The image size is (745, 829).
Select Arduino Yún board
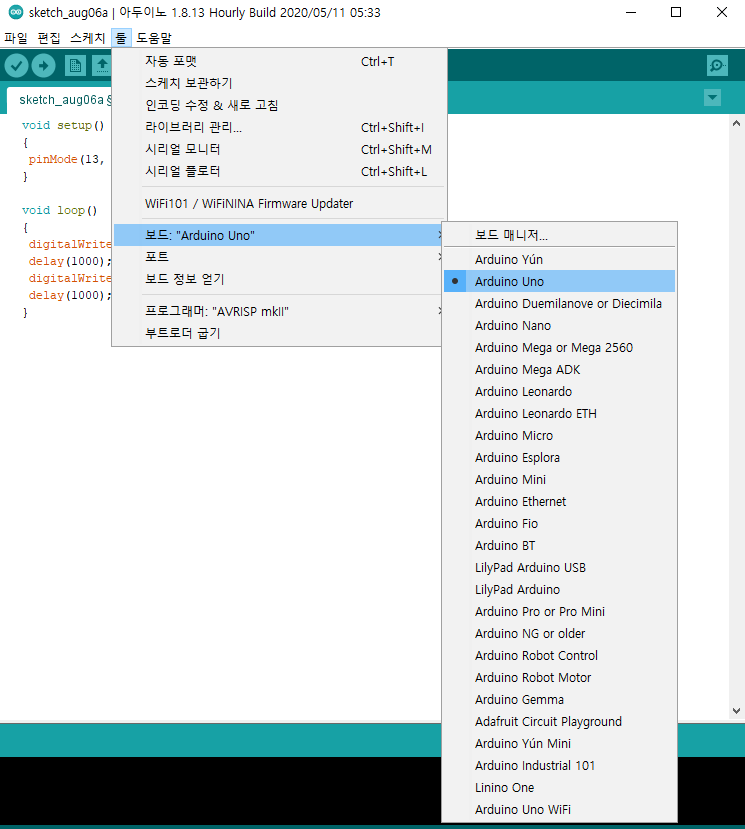coord(559,260)
